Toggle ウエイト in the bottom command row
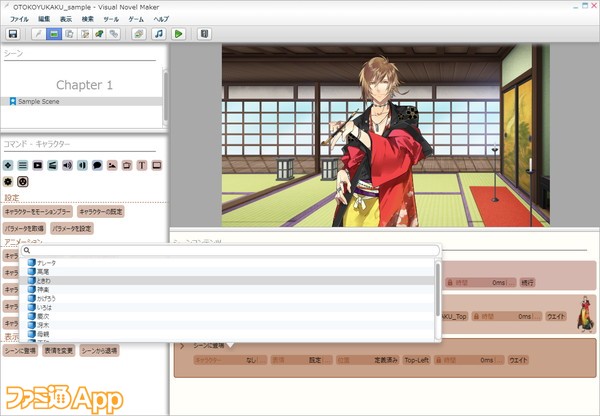The width and height of the screenshot is (600, 416). click(x=518, y=360)
